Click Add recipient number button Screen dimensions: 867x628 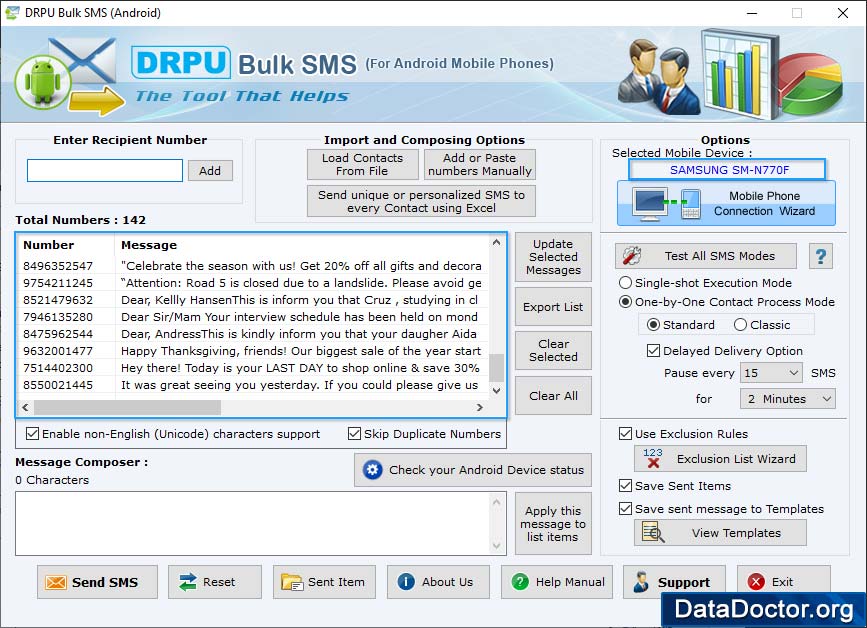(210, 170)
